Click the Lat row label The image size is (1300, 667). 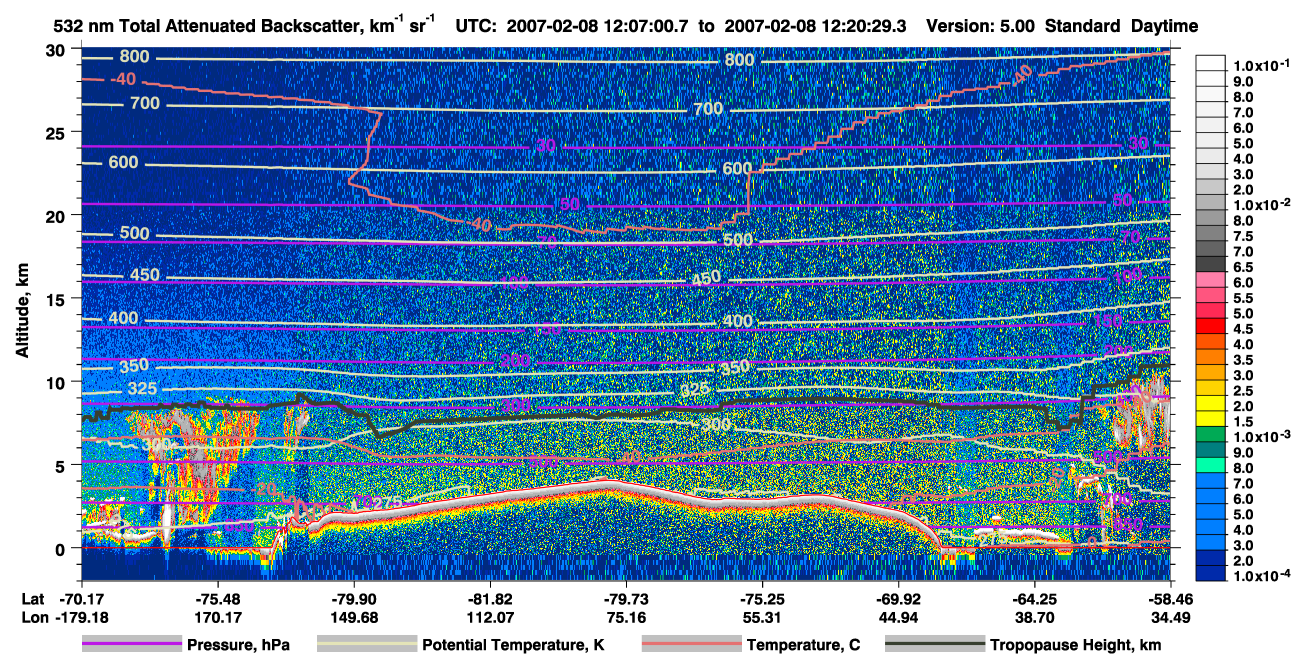(x=32, y=599)
